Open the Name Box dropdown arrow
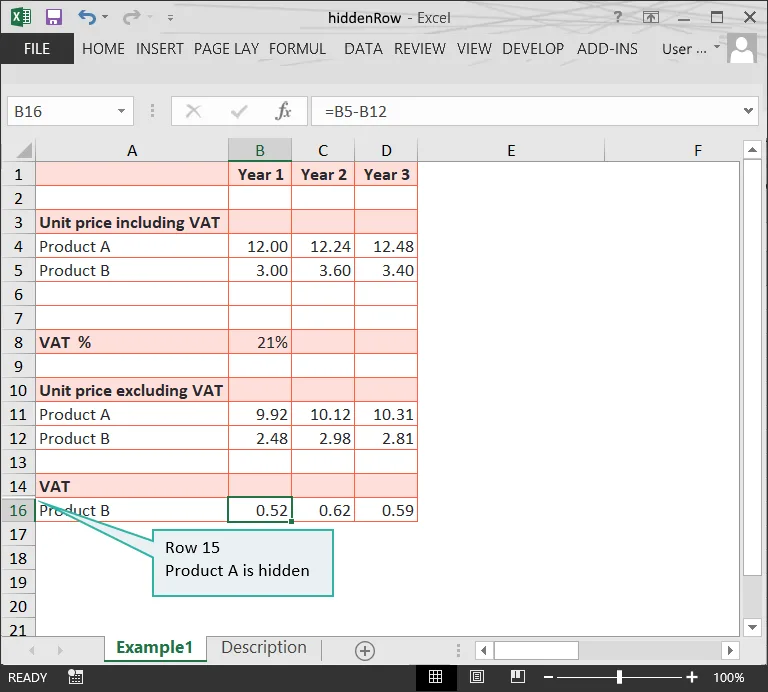This screenshot has width=768, height=692. [122, 111]
